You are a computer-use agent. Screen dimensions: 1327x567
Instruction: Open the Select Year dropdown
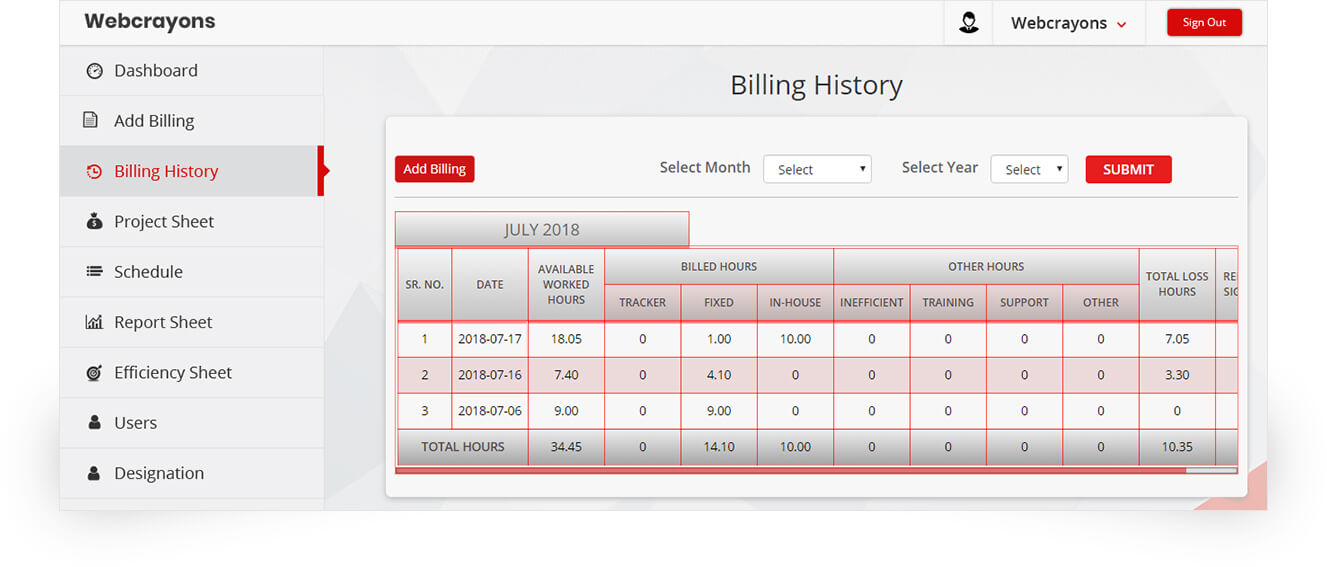1029,169
